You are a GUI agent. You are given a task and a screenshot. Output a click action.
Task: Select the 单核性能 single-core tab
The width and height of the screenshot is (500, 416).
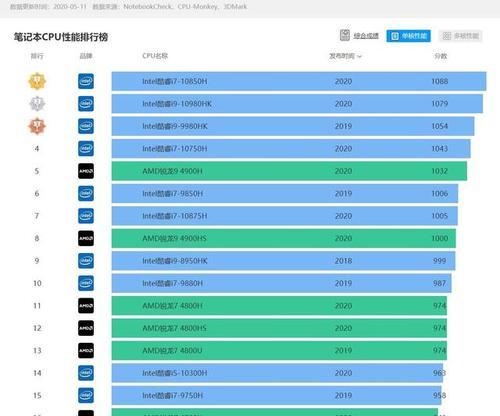coord(408,36)
